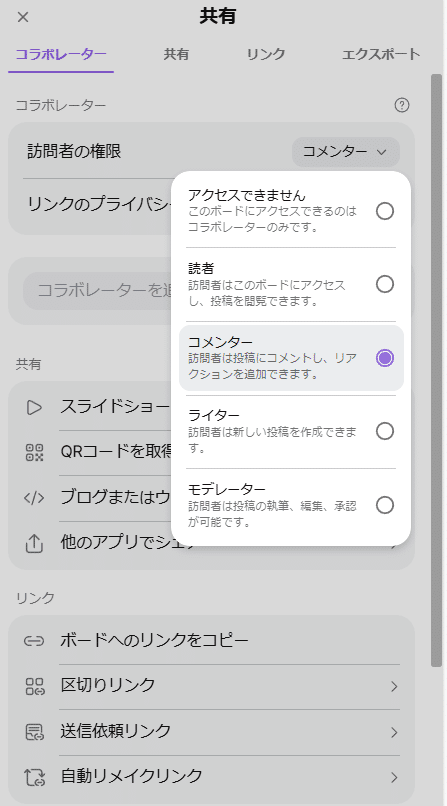Select the 読者 radio option

point(385,284)
